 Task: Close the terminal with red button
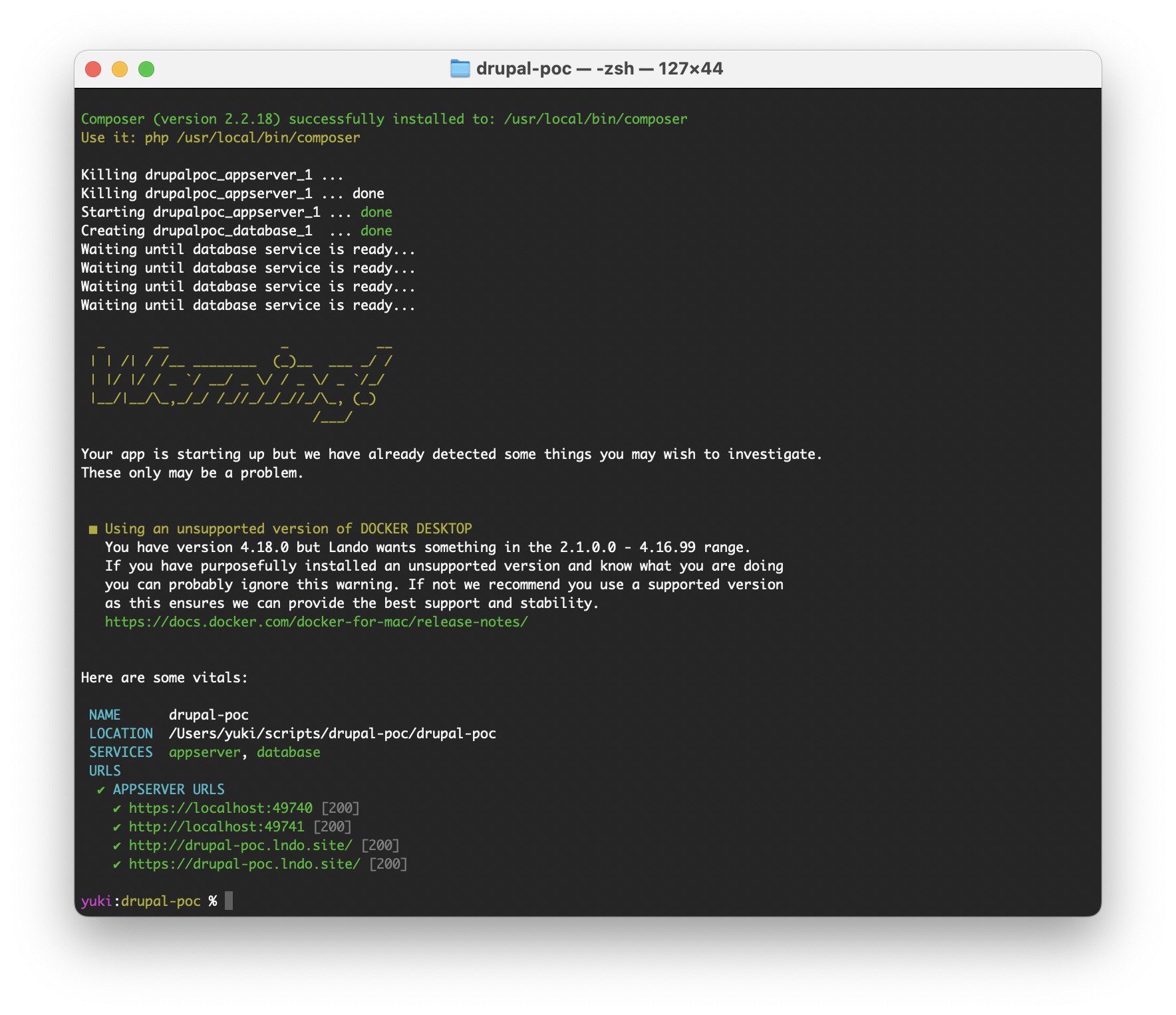coord(93,69)
